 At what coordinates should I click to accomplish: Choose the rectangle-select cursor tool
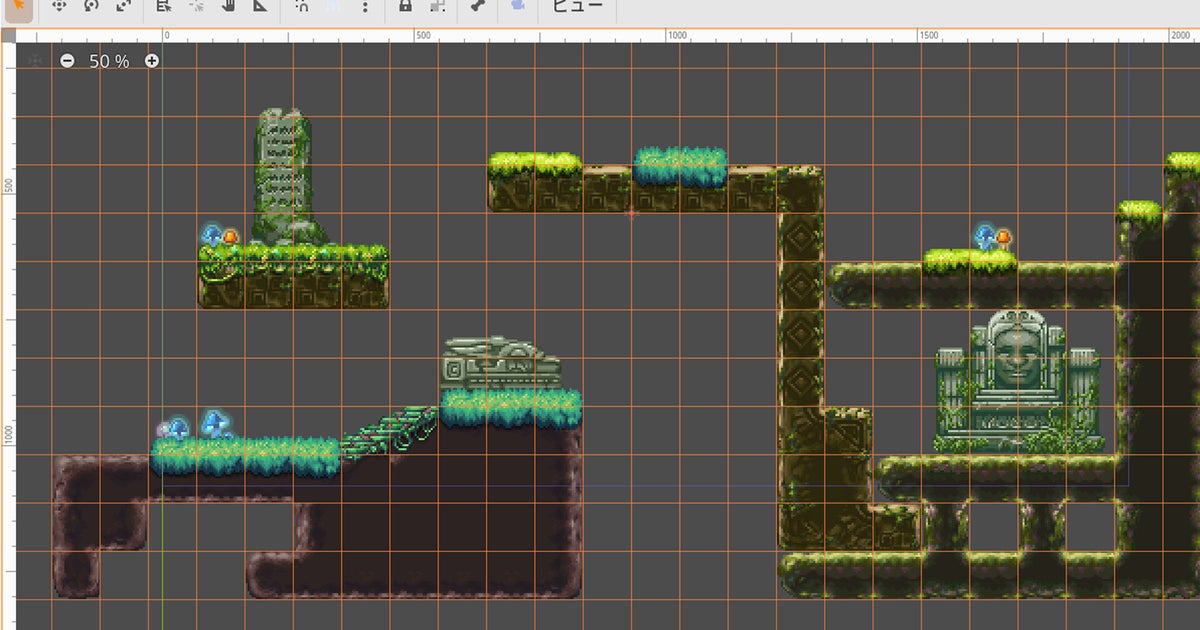tap(165, 6)
